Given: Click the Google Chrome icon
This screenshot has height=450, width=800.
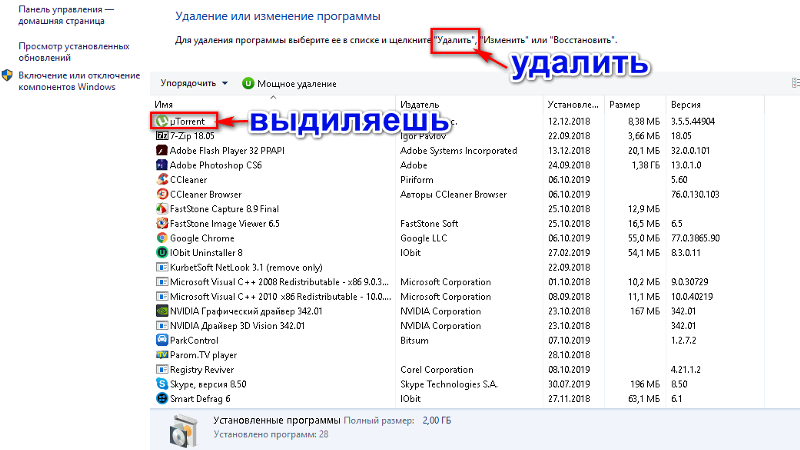Looking at the screenshot, I should click(162, 238).
